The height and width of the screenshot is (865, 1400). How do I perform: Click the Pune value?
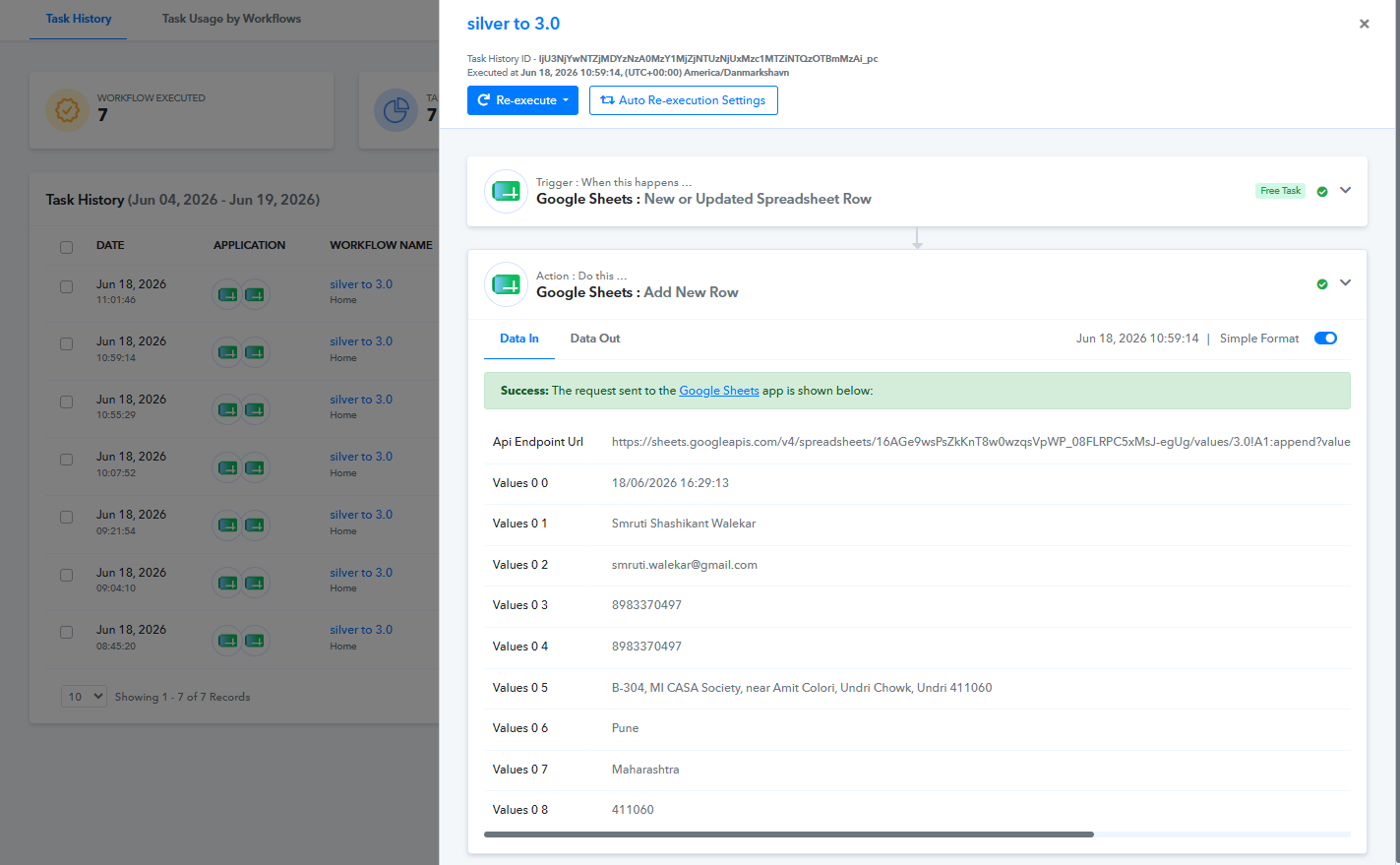pyautogui.click(x=626, y=728)
